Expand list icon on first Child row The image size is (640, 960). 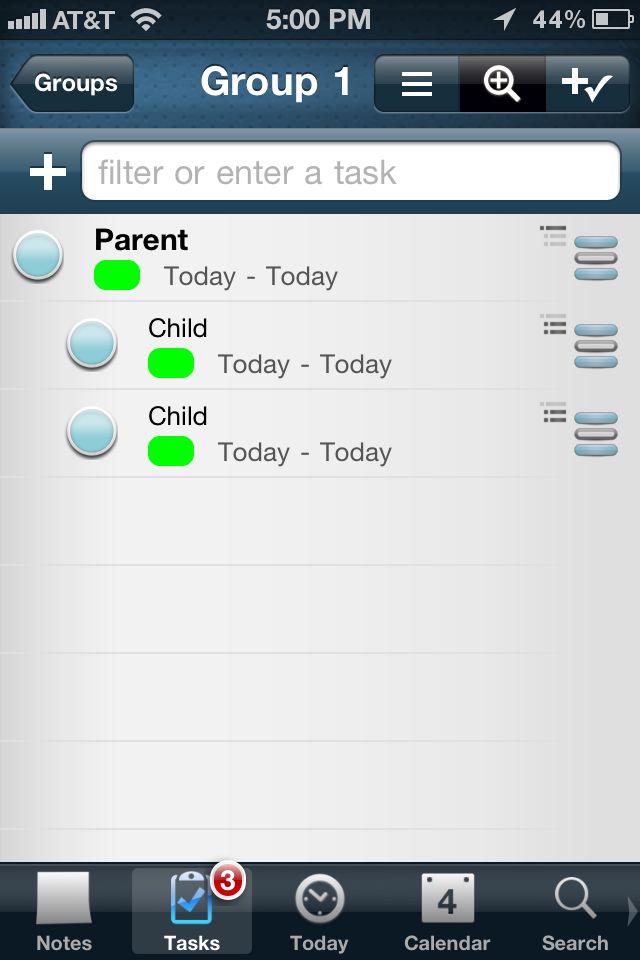coord(553,324)
